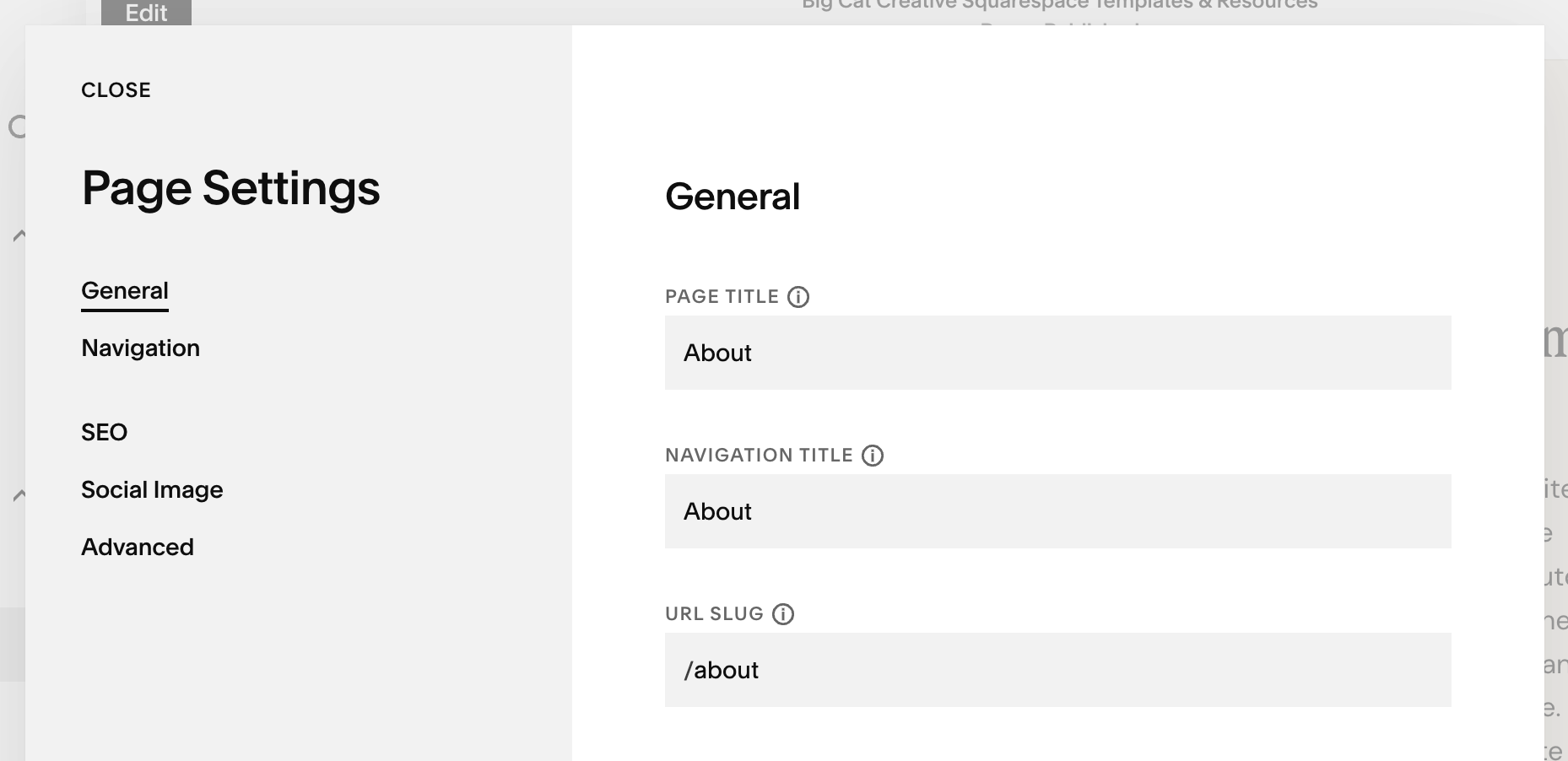This screenshot has width=1568, height=761.
Task: Click the Navigation Title input field
Action: coord(1057,511)
